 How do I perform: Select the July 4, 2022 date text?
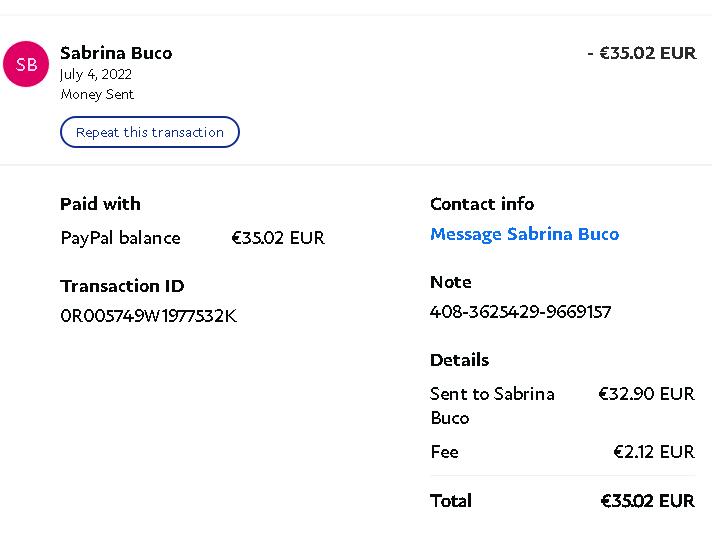tap(96, 74)
